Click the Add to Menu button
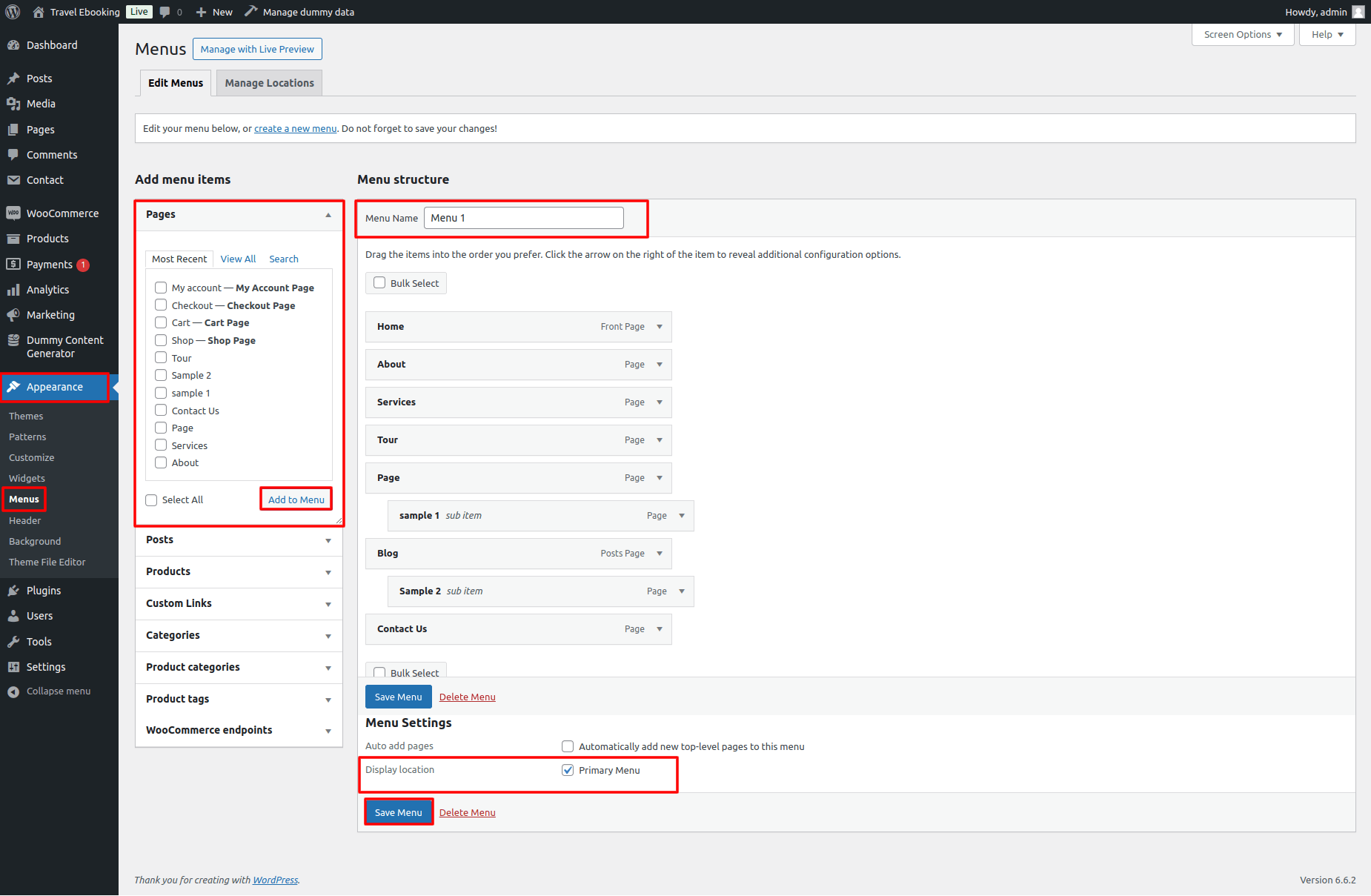The width and height of the screenshot is (1371, 896). [x=296, y=500]
